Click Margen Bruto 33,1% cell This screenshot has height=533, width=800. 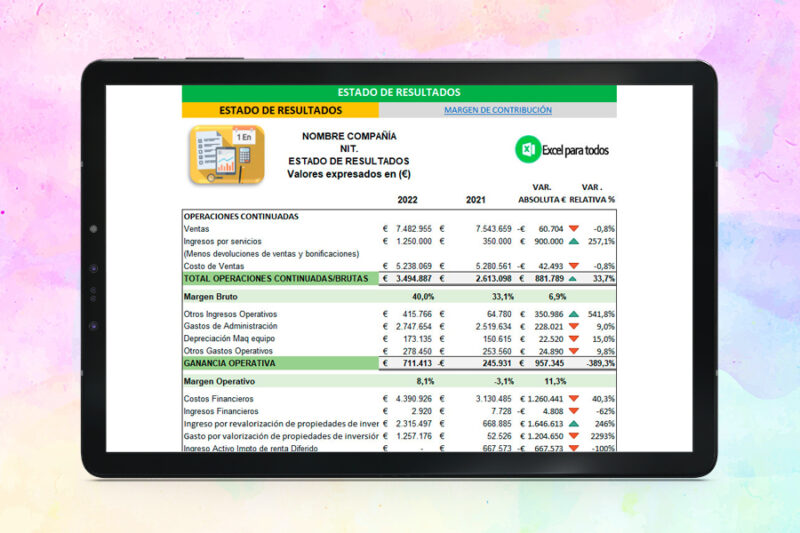tap(503, 296)
